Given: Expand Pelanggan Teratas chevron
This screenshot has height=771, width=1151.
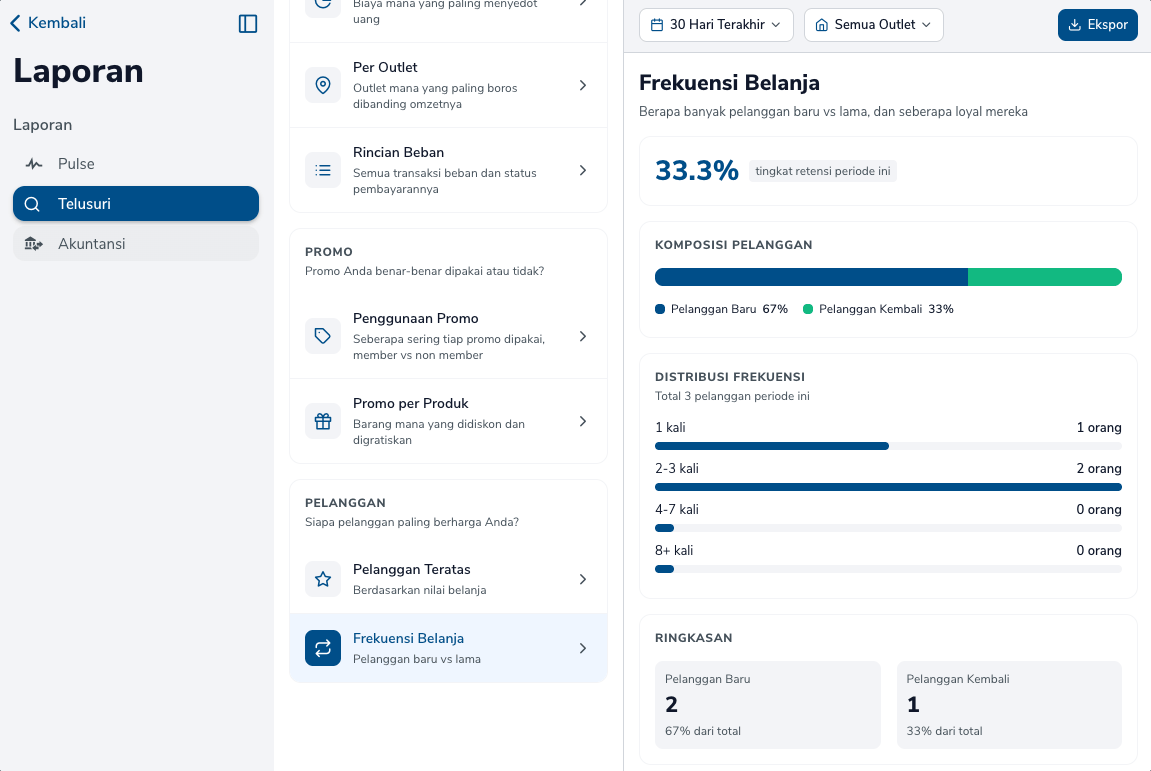Looking at the screenshot, I should (x=583, y=579).
